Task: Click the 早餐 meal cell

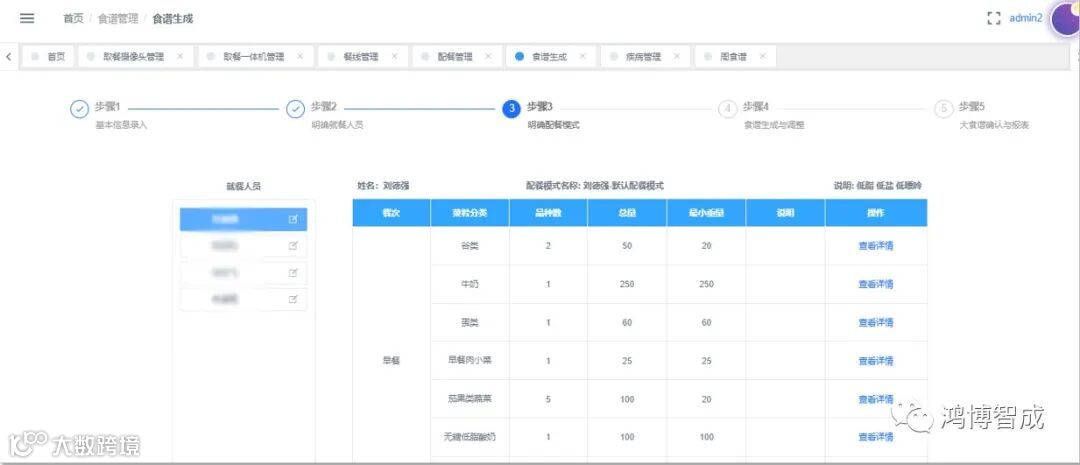Action: [x=391, y=361]
